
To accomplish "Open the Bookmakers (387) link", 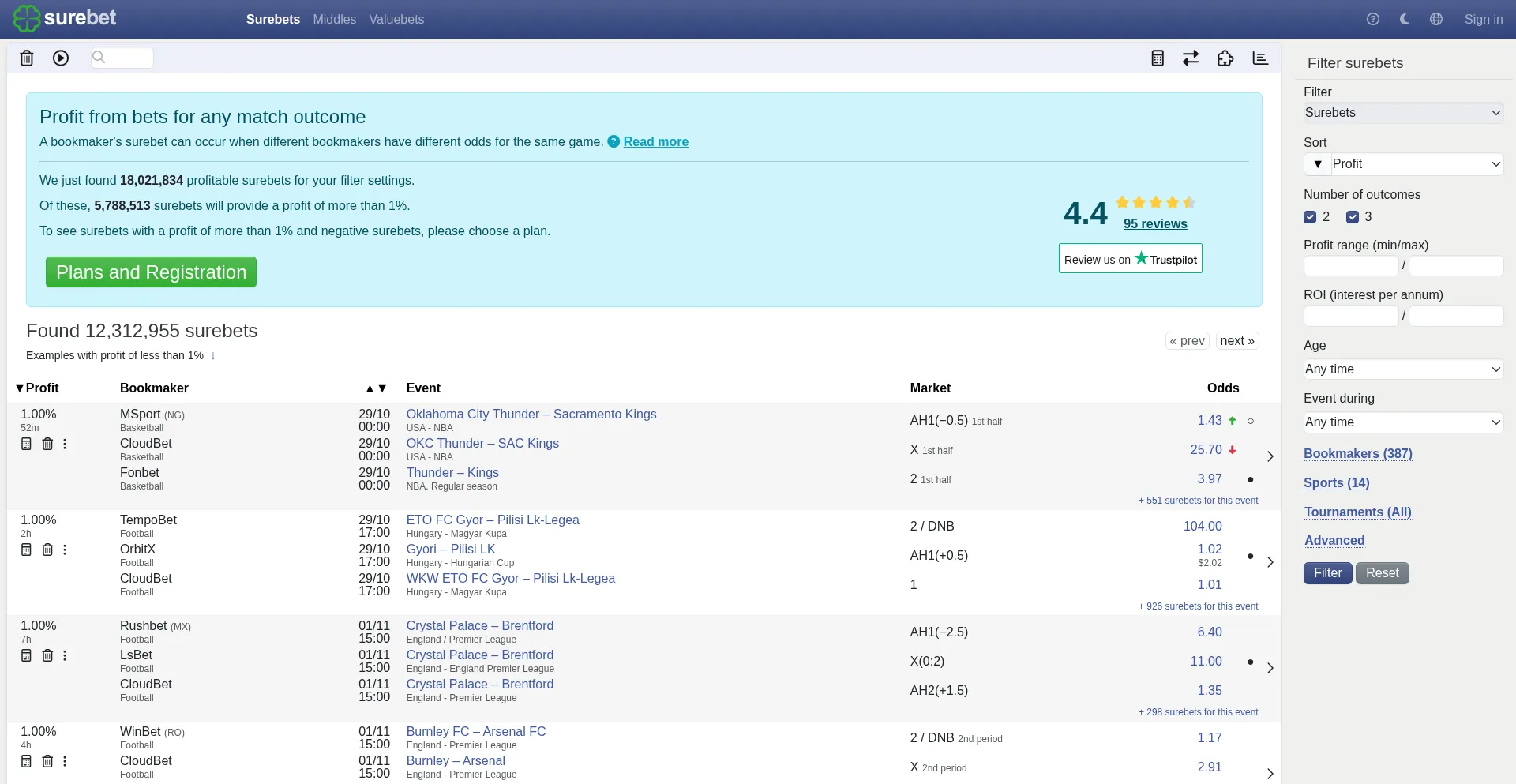I will pyautogui.click(x=1357, y=453).
